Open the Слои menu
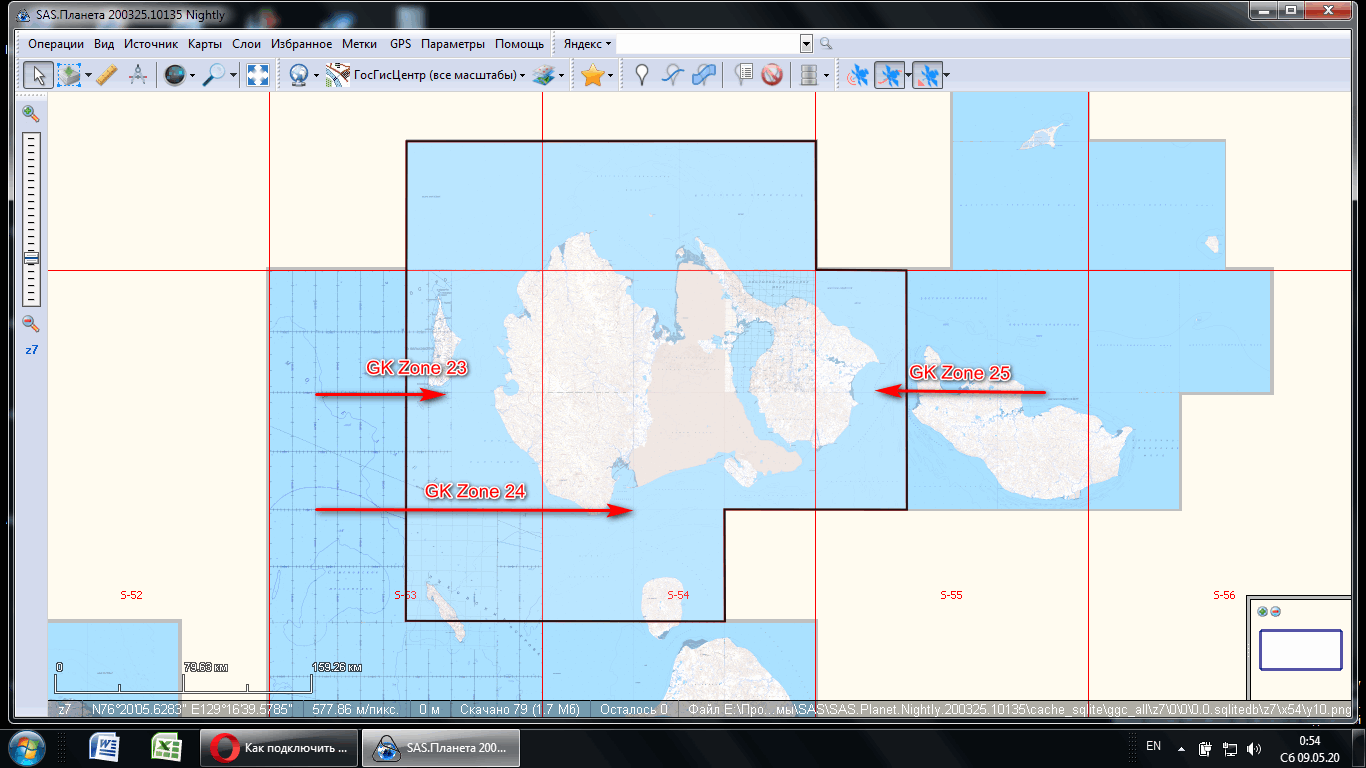1366x768 pixels. click(247, 44)
